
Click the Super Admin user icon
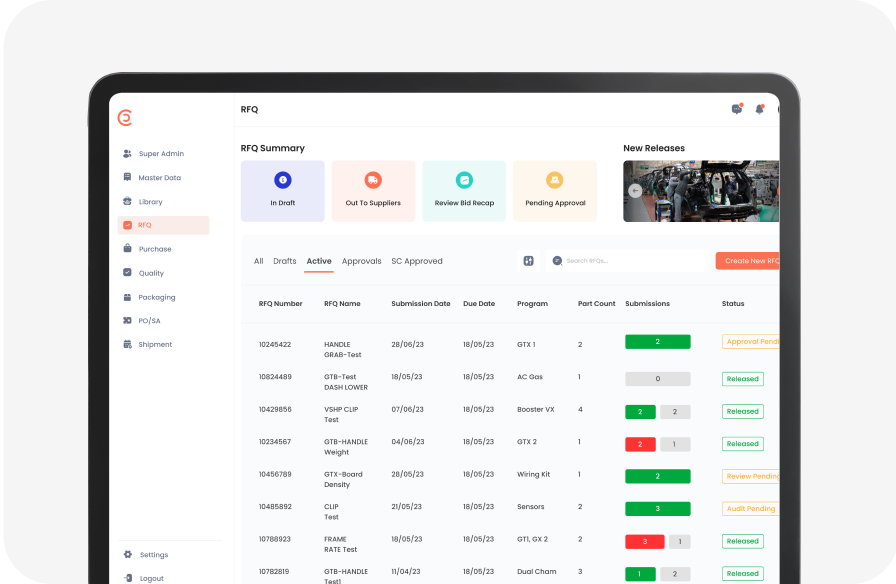click(127, 154)
